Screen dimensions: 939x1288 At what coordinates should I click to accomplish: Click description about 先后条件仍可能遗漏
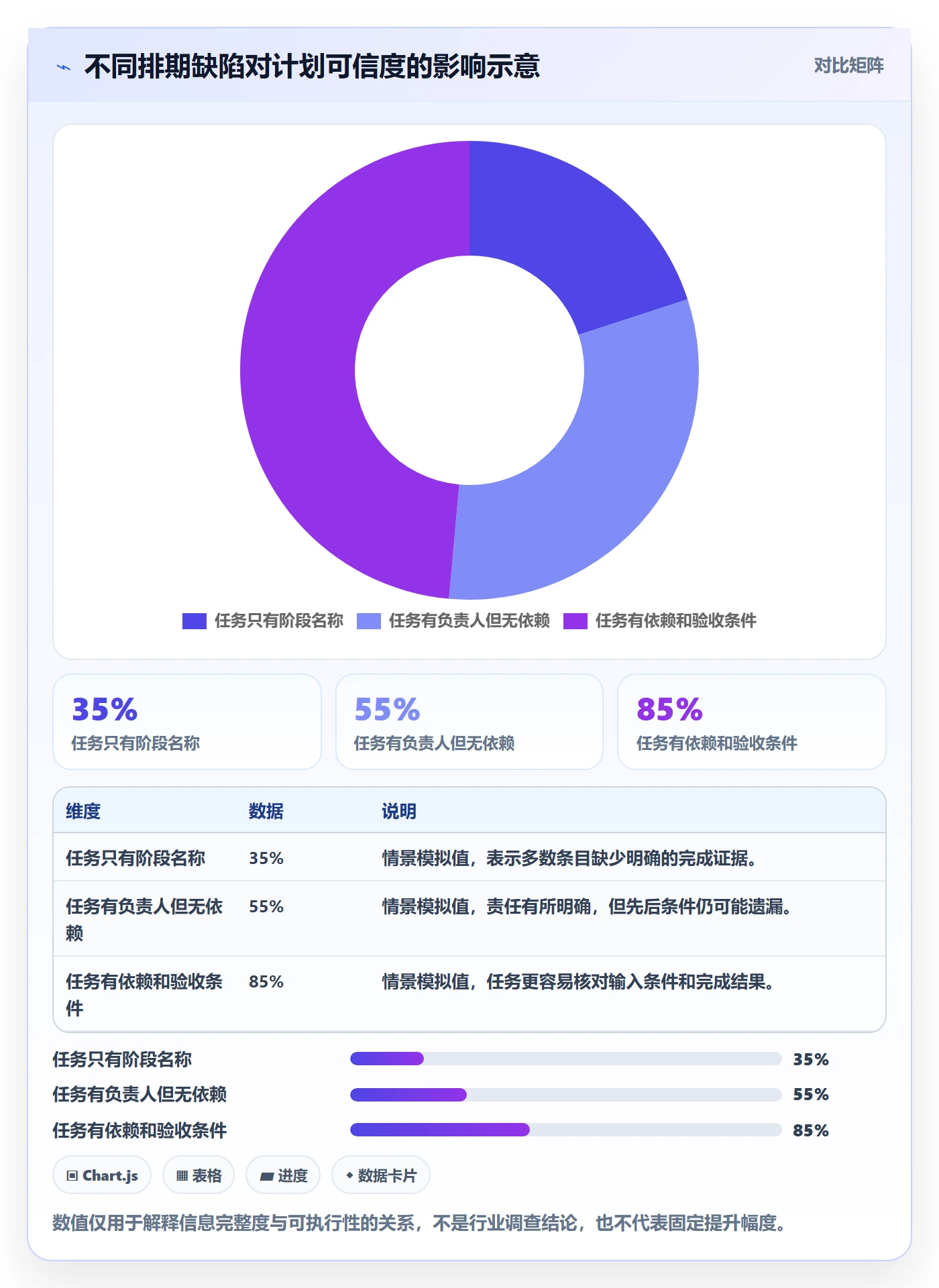[588, 907]
